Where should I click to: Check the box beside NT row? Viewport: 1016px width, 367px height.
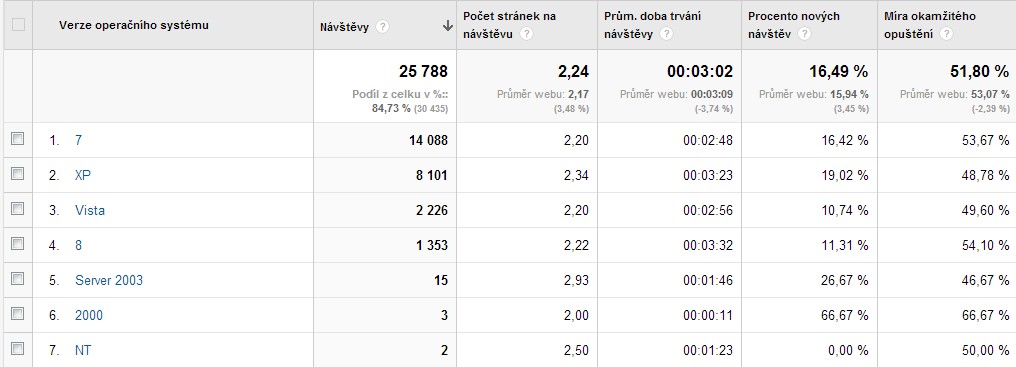17,349
